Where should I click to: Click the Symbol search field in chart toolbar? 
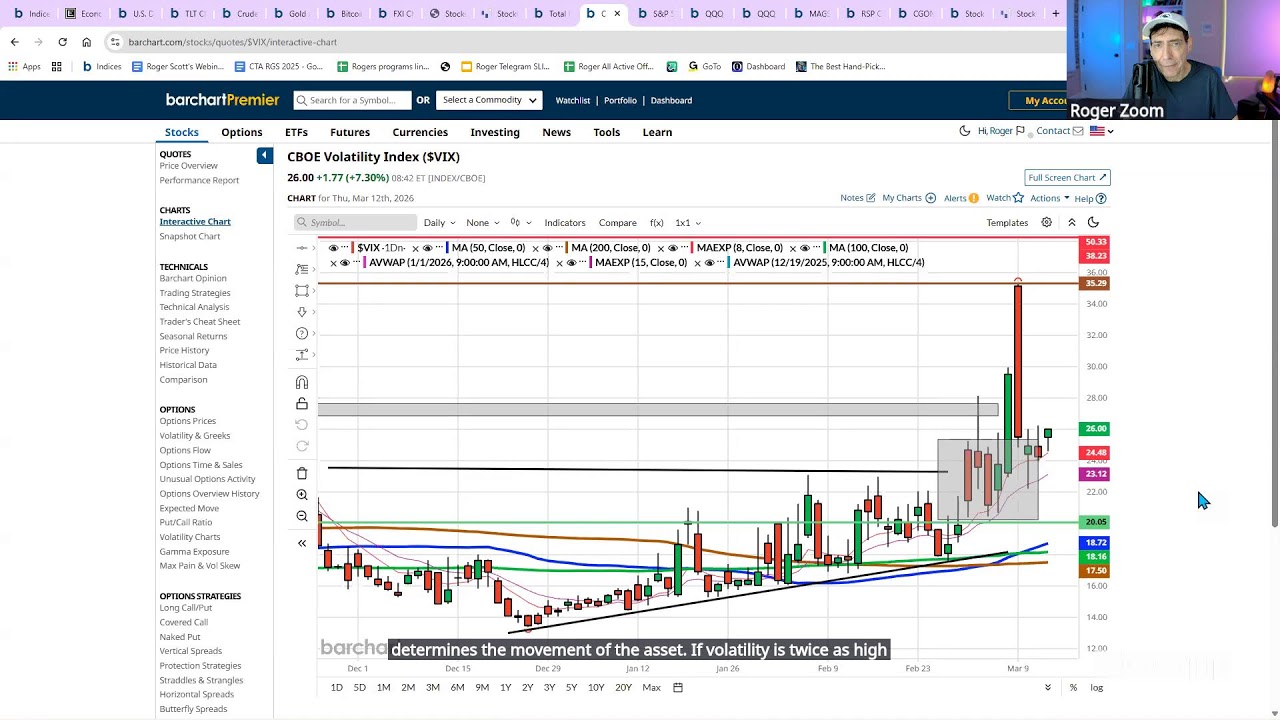[x=355, y=223]
